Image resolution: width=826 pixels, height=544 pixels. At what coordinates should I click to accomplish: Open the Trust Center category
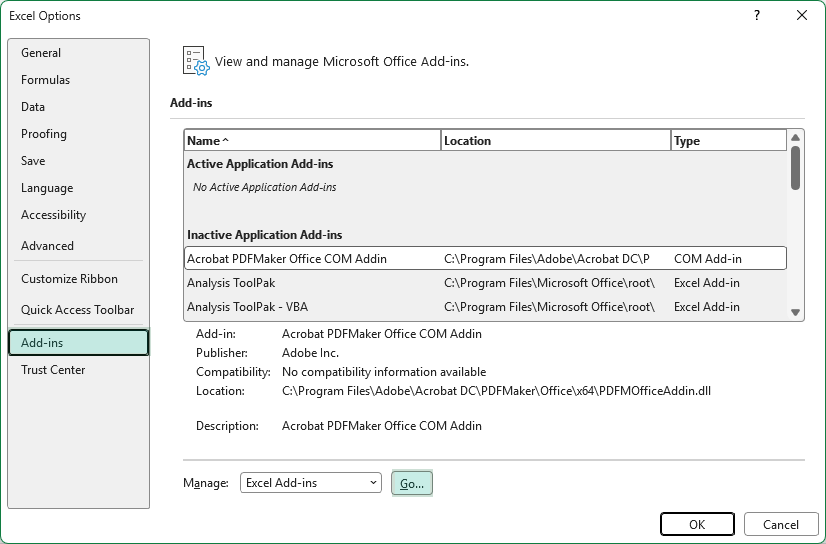pos(78,370)
